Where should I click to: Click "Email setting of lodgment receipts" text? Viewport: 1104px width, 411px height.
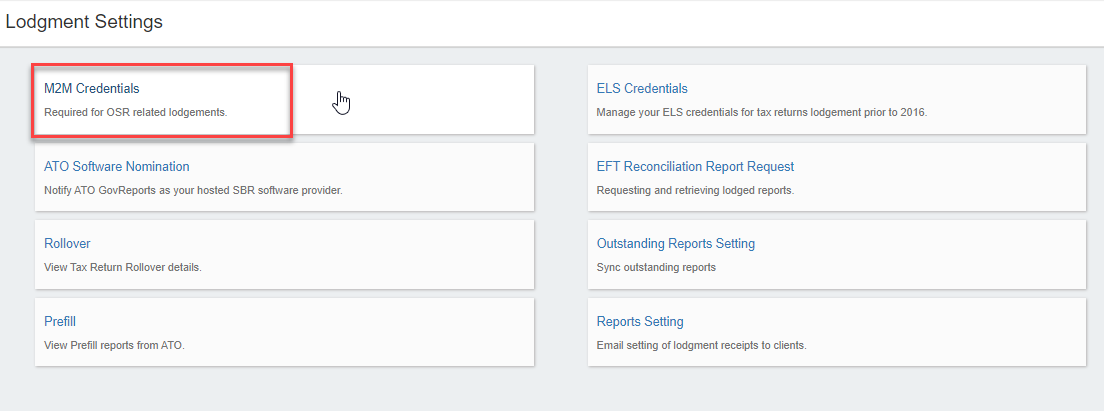700,345
